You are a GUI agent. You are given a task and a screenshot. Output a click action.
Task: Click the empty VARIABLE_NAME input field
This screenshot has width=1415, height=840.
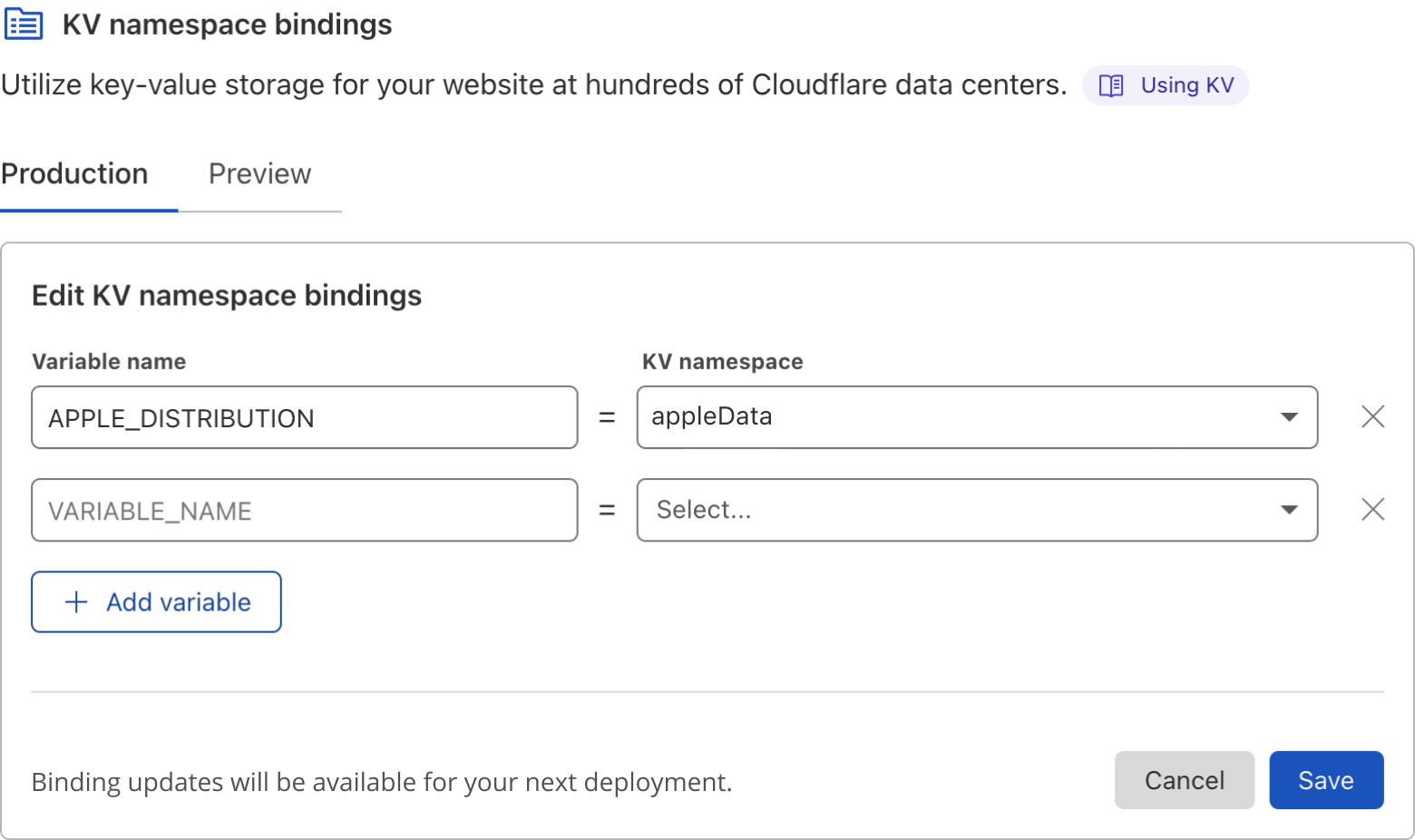(x=304, y=511)
